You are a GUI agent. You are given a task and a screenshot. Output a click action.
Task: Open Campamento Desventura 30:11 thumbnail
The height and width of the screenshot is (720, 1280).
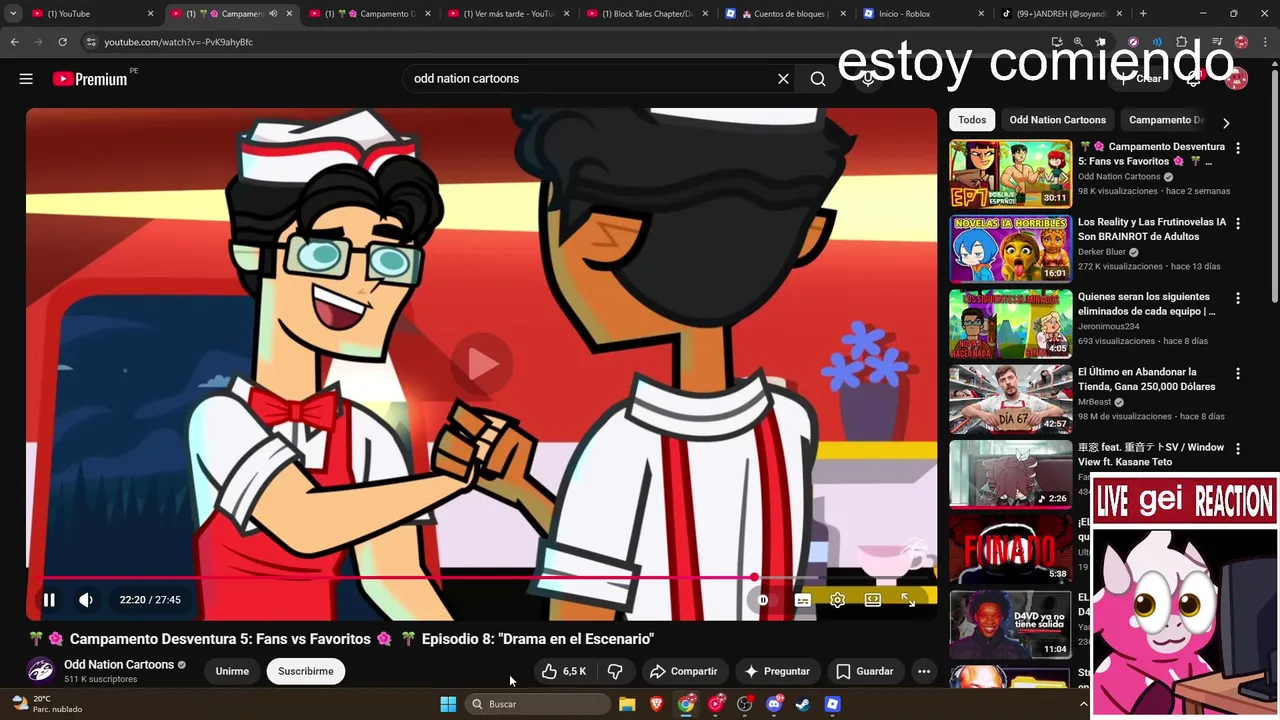tap(1010, 174)
